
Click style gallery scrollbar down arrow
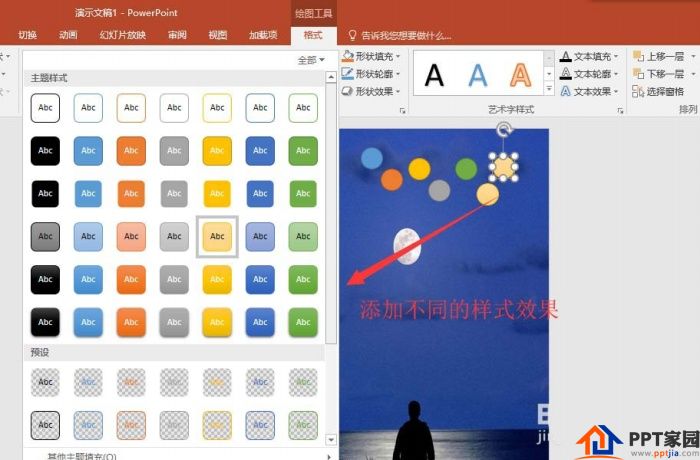(331, 440)
